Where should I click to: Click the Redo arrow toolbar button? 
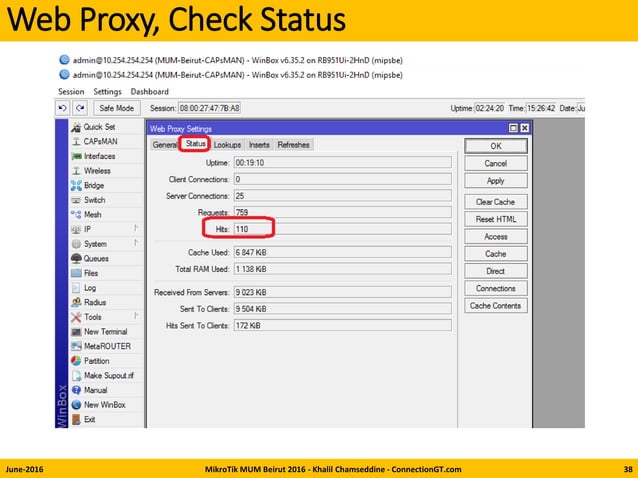click(x=80, y=108)
